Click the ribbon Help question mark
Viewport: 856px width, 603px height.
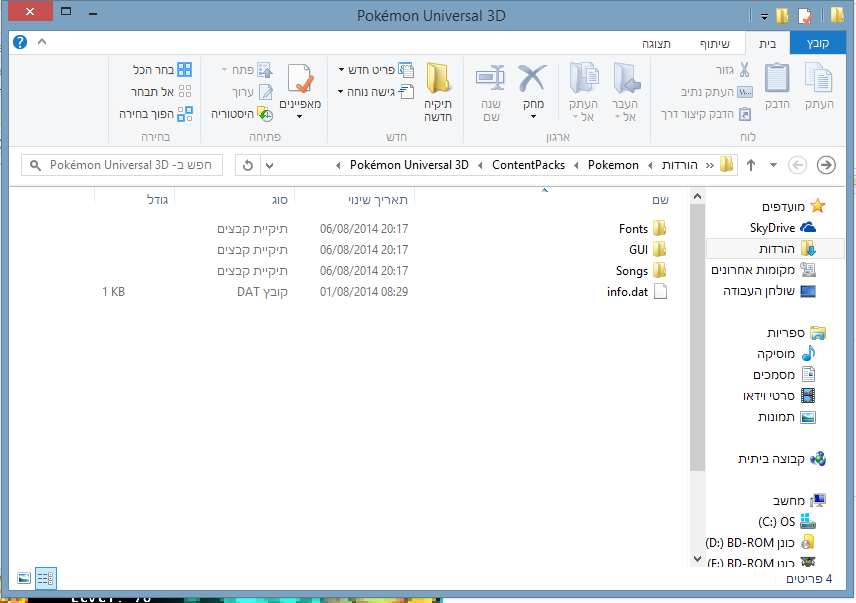20,42
